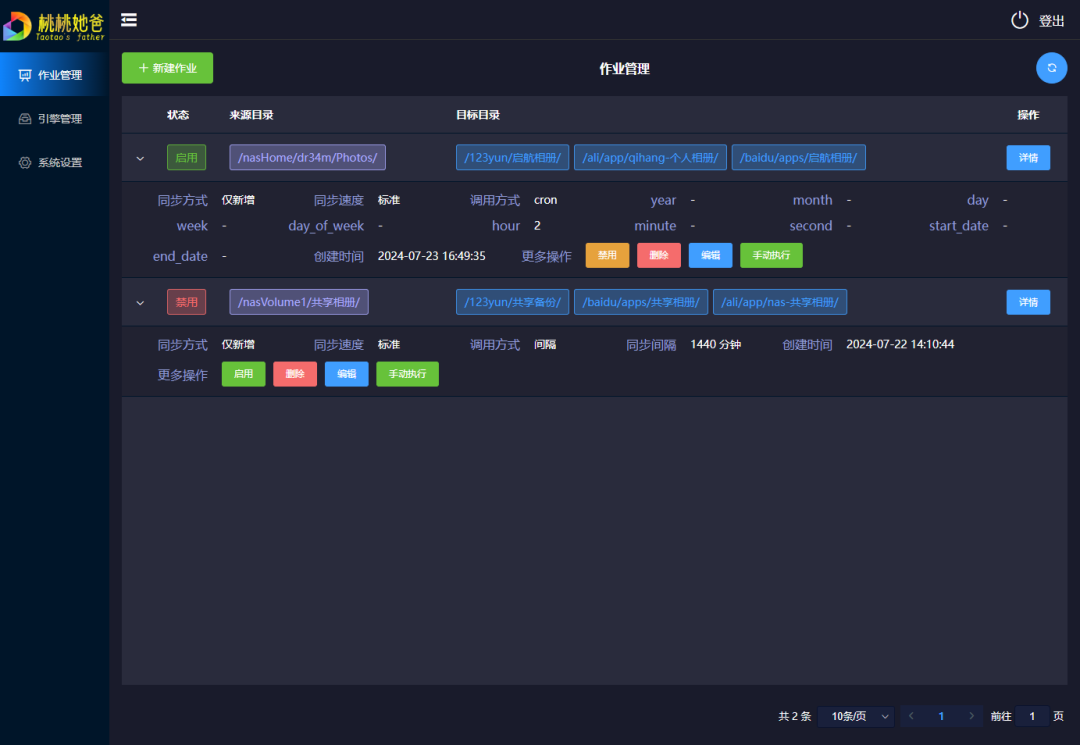Collapse the /nasVolume1/共享相册/ job row
1080x745 pixels.
140,302
